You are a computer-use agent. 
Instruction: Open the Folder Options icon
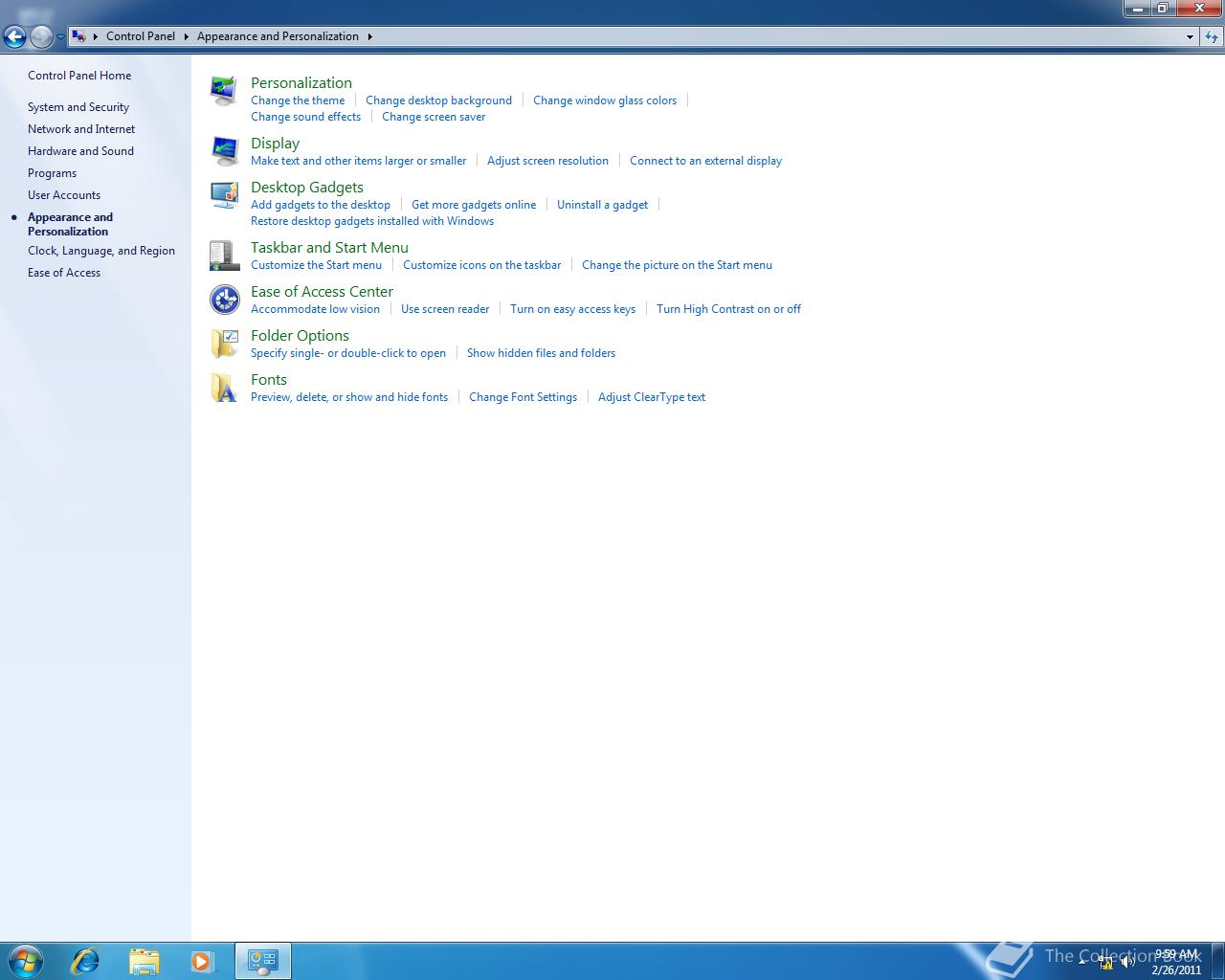point(224,344)
